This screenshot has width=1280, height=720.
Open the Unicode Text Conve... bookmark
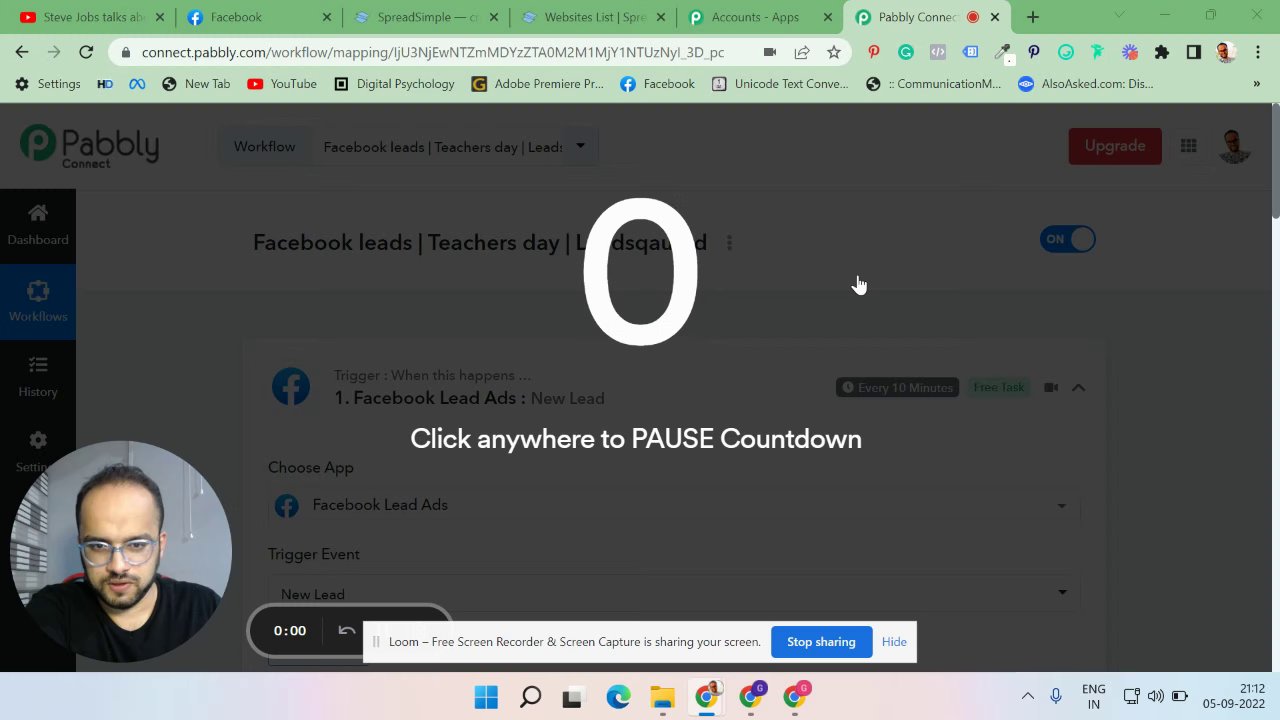coord(780,84)
